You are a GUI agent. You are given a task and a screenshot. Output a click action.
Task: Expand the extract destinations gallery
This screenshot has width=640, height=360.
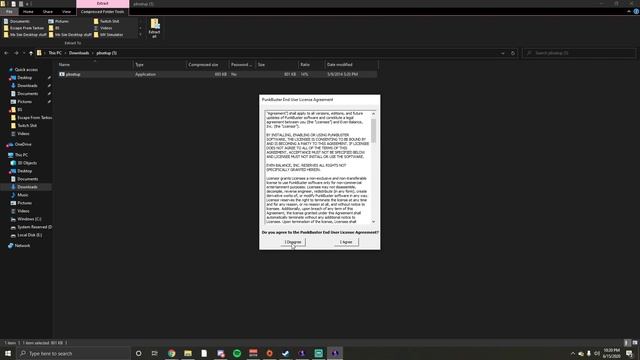click(140, 35)
